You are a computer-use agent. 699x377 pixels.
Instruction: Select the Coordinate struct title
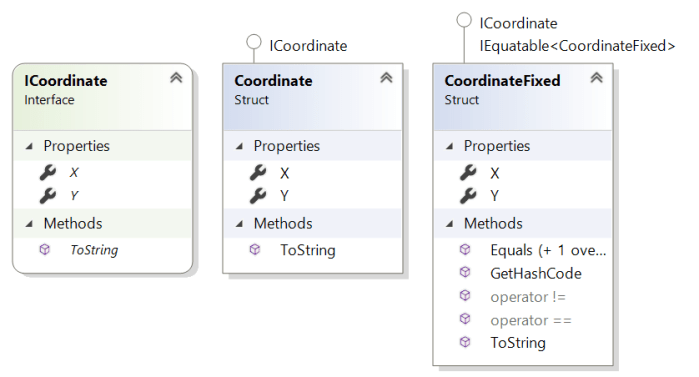273,81
